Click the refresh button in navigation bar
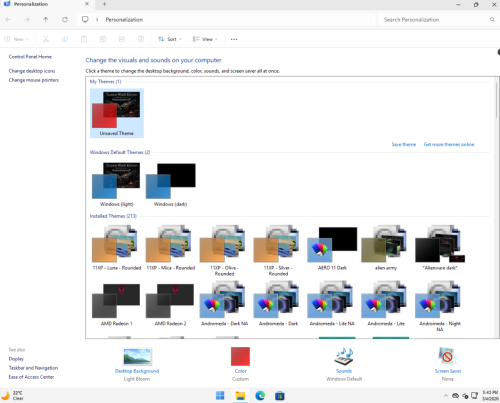 point(65,20)
